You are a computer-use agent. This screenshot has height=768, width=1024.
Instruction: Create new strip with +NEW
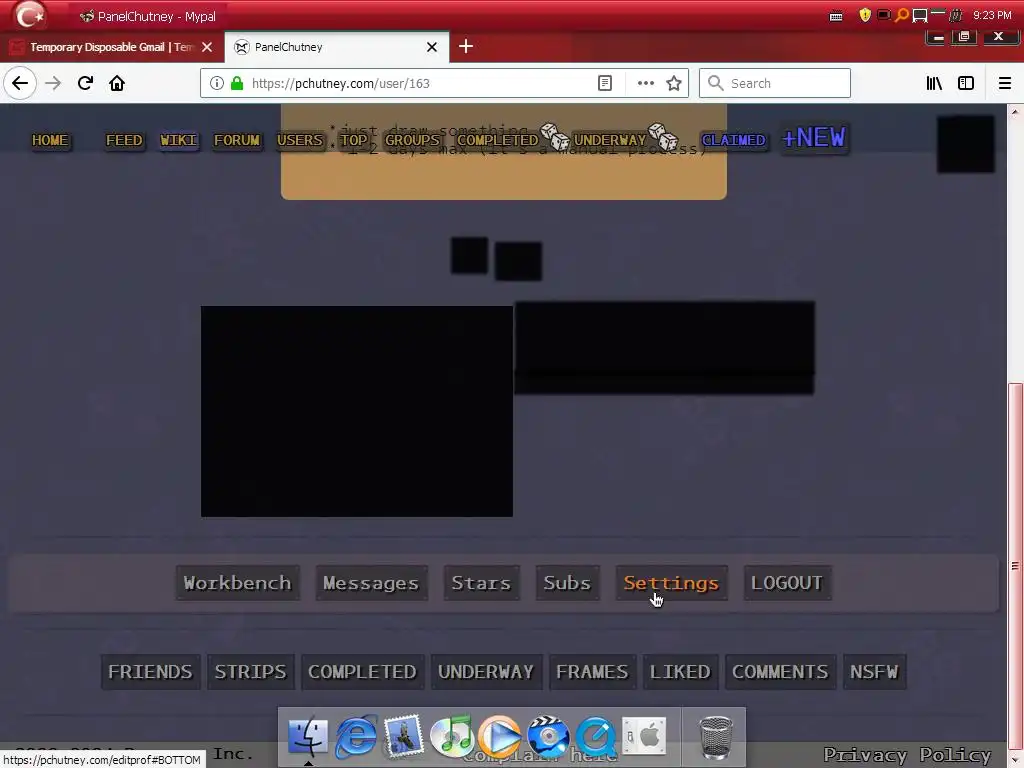[x=814, y=138]
